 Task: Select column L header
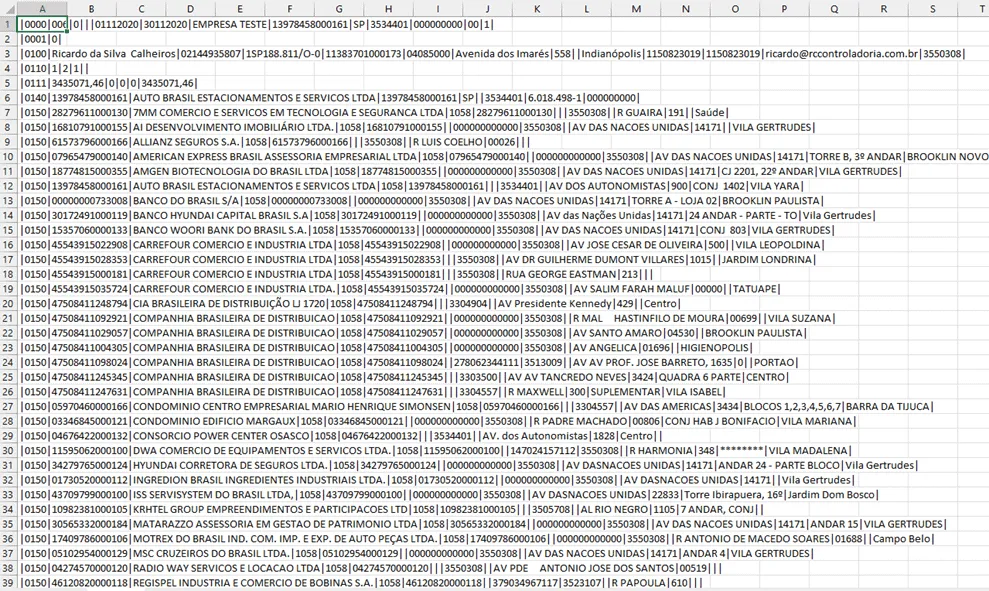(587, 9)
